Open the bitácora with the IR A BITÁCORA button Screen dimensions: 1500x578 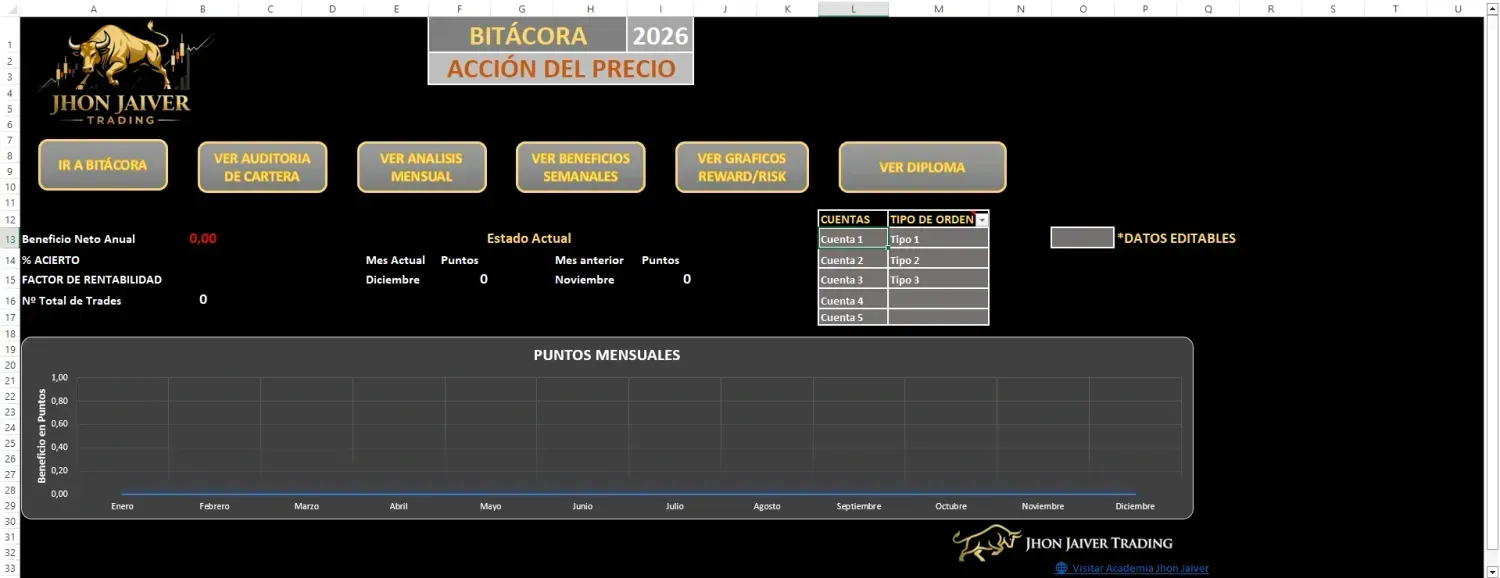(x=103, y=163)
